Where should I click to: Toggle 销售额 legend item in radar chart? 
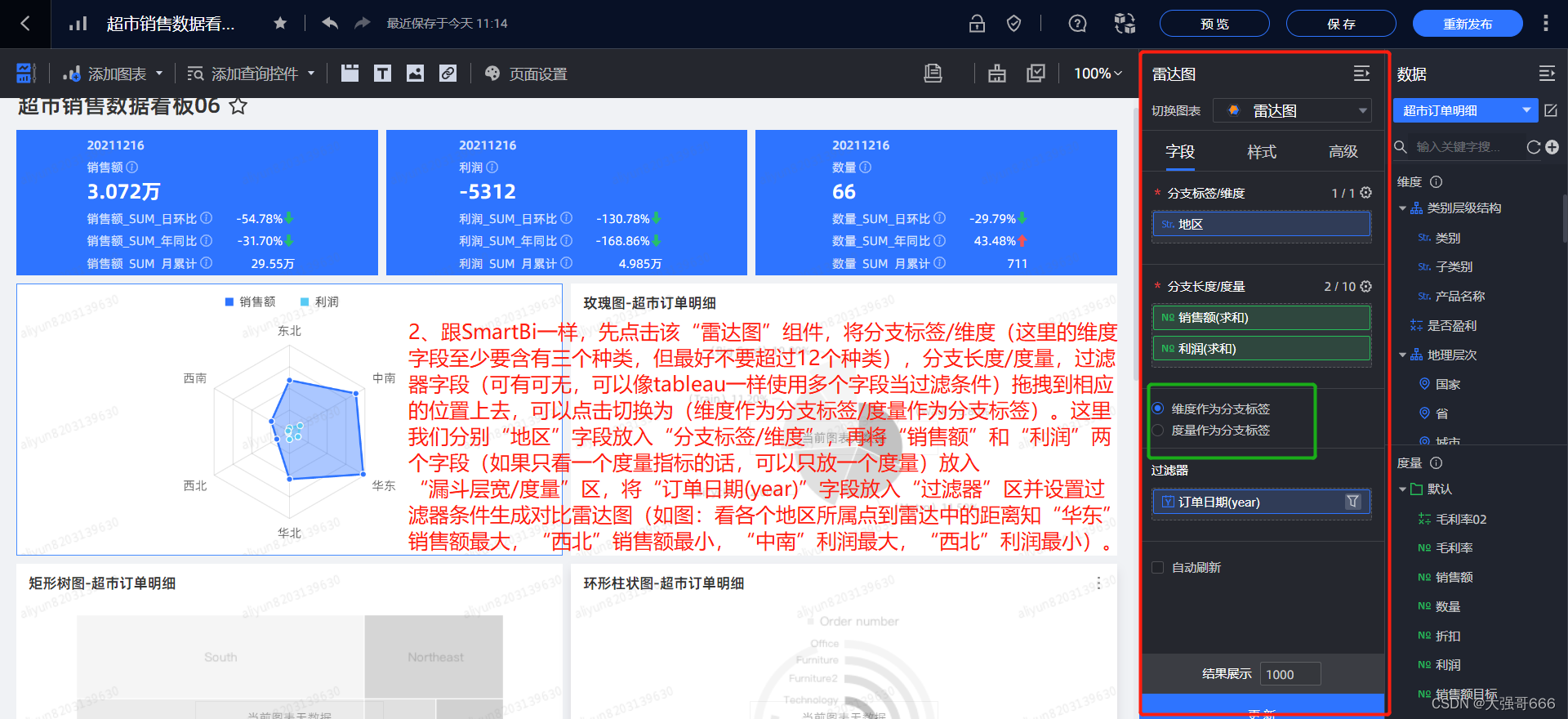[x=251, y=301]
